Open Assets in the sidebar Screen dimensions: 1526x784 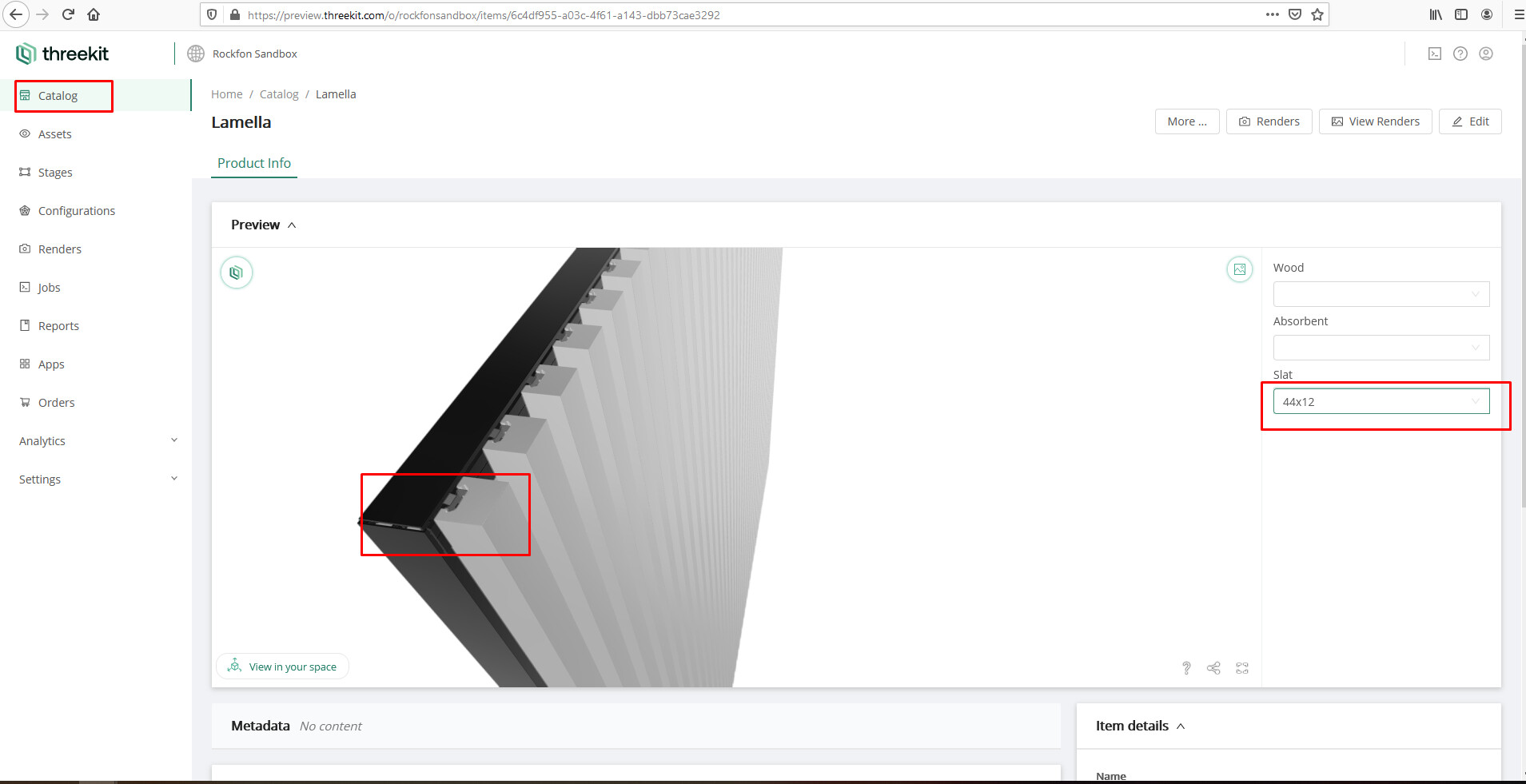[54, 134]
